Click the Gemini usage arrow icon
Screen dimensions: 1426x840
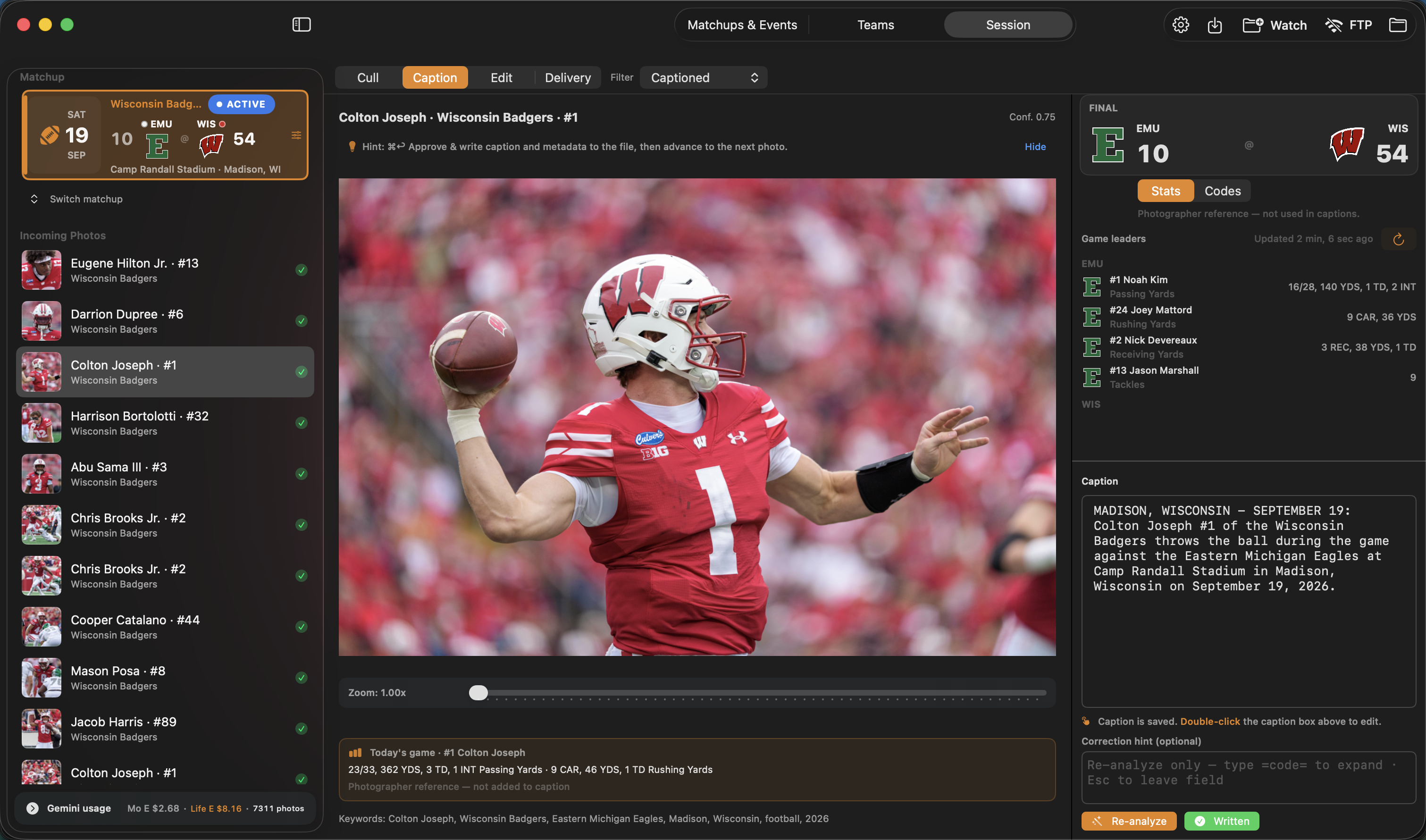pyautogui.click(x=33, y=808)
